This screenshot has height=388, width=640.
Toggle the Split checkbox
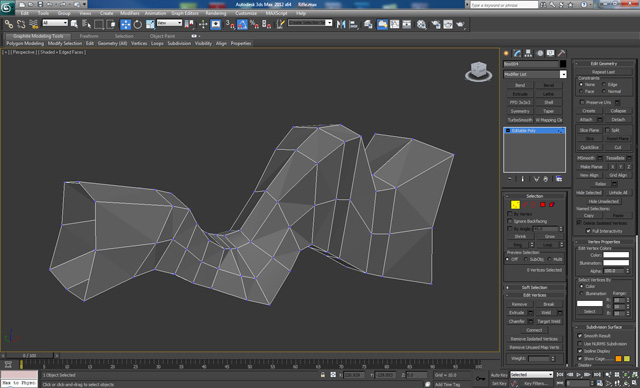[x=607, y=130]
